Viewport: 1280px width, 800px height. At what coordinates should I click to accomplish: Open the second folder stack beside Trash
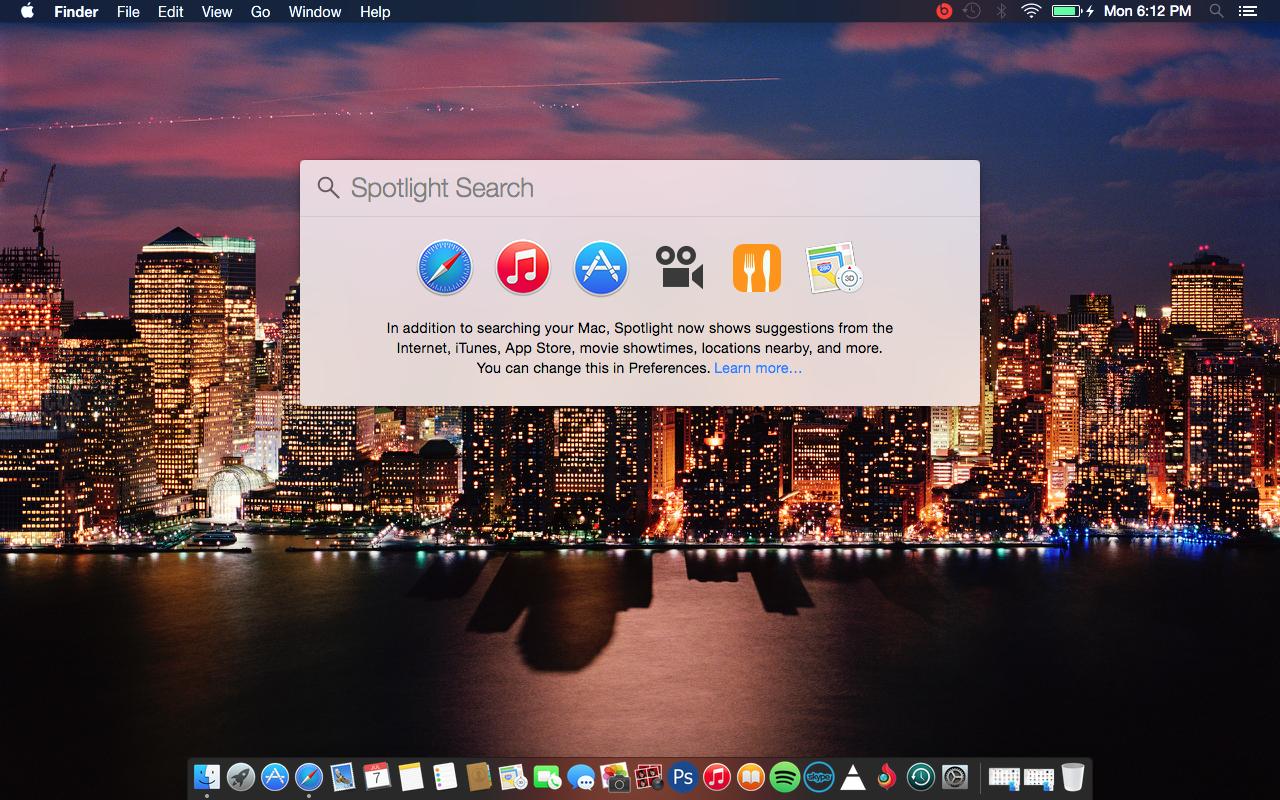(x=1039, y=776)
